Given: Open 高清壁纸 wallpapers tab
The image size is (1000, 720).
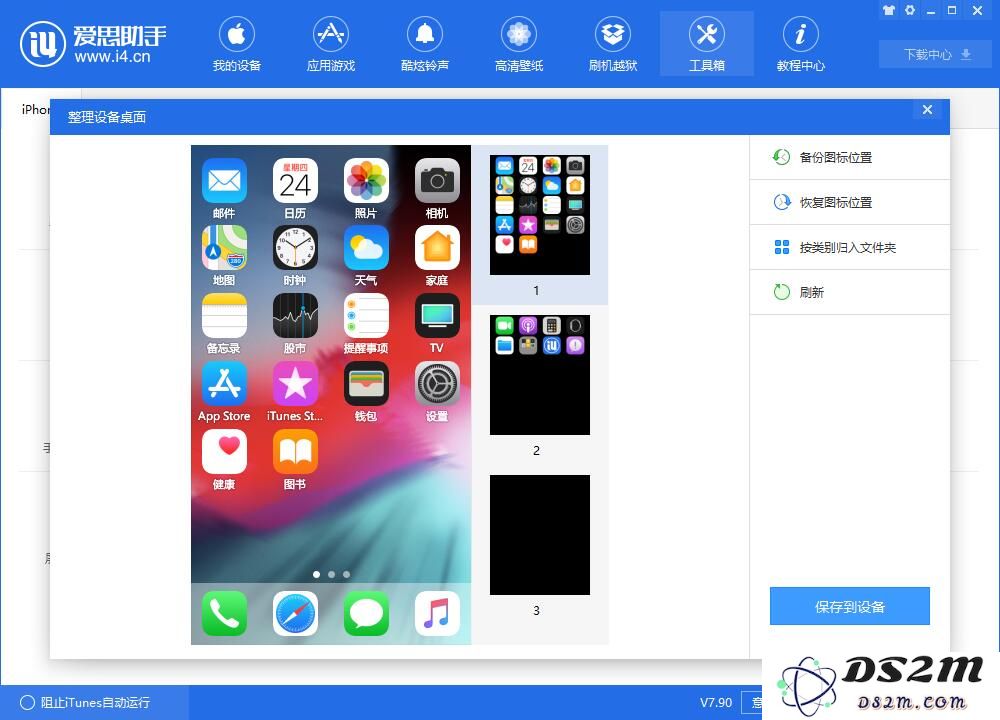Looking at the screenshot, I should click(518, 45).
